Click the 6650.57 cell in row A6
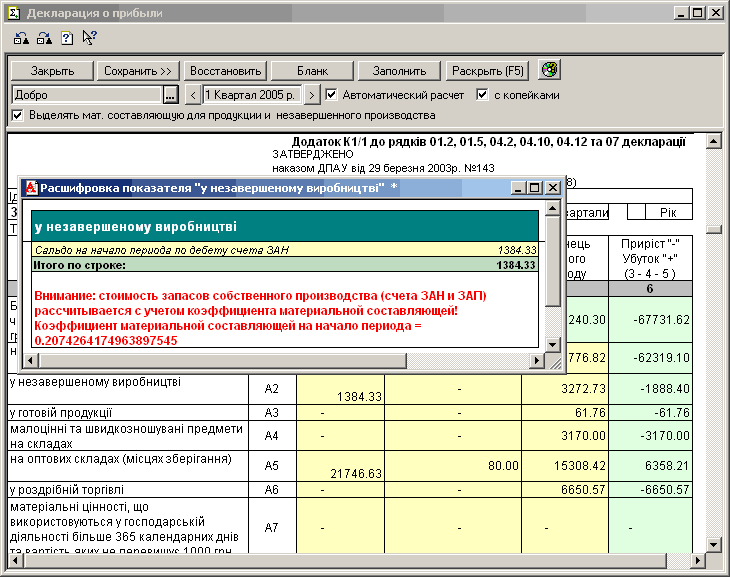730x577 pixels. click(565, 489)
